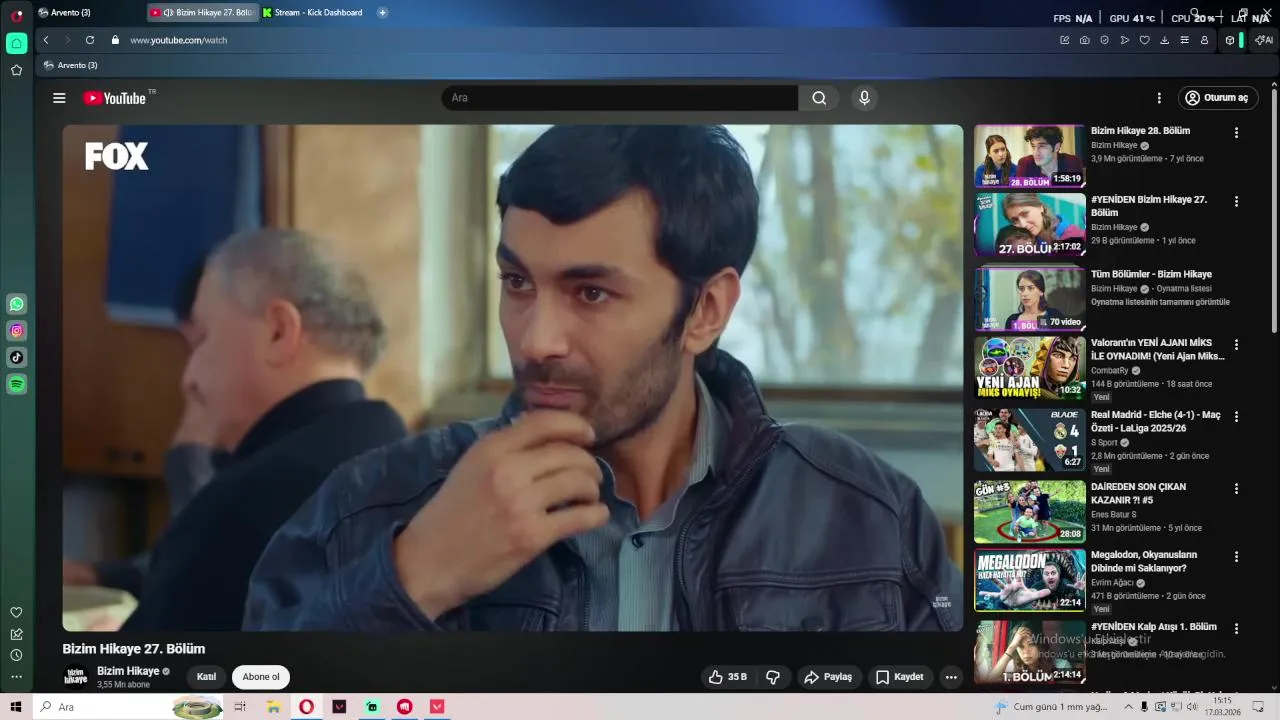Open the YouTube hamburger guide menu
The height and width of the screenshot is (720, 1280).
coord(59,98)
